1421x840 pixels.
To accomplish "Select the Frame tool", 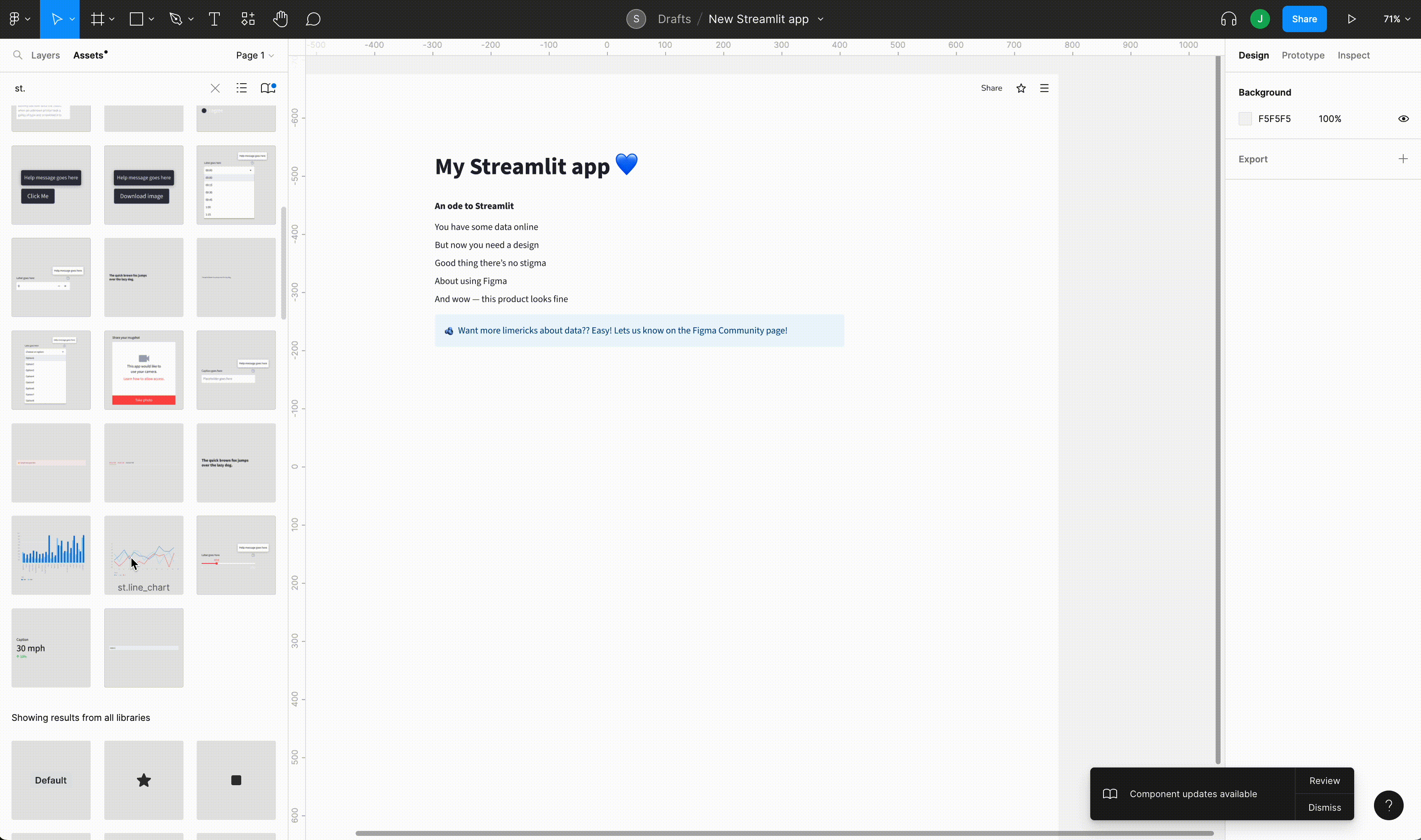I will 97,19.
